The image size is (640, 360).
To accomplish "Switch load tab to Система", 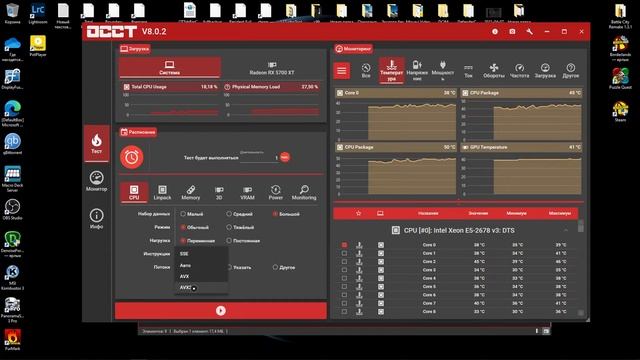I will click(169, 67).
